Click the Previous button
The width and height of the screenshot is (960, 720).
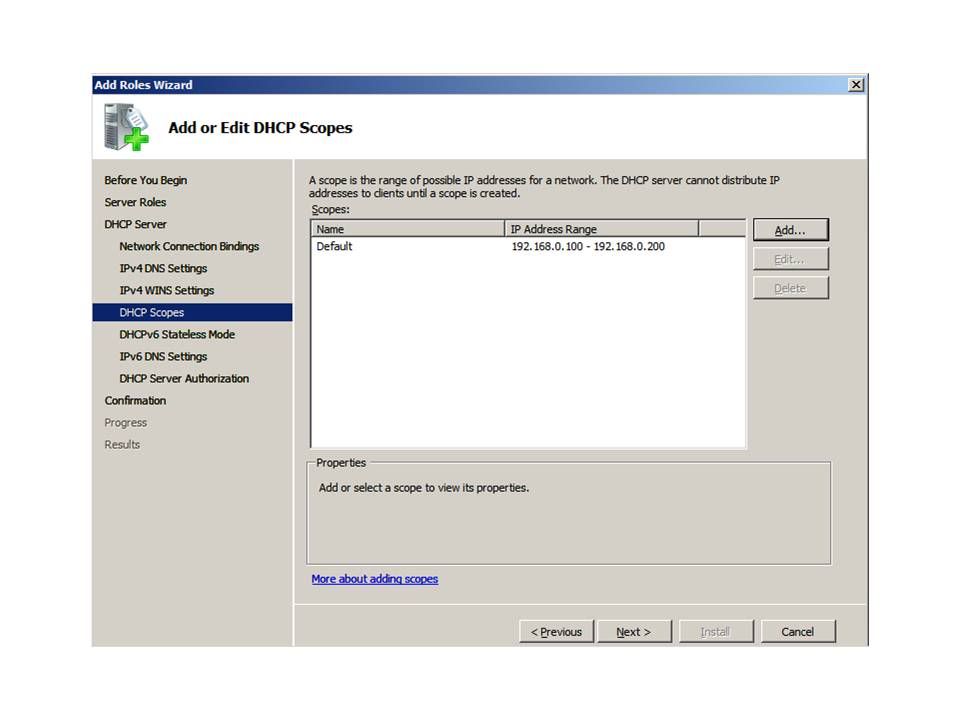(557, 631)
